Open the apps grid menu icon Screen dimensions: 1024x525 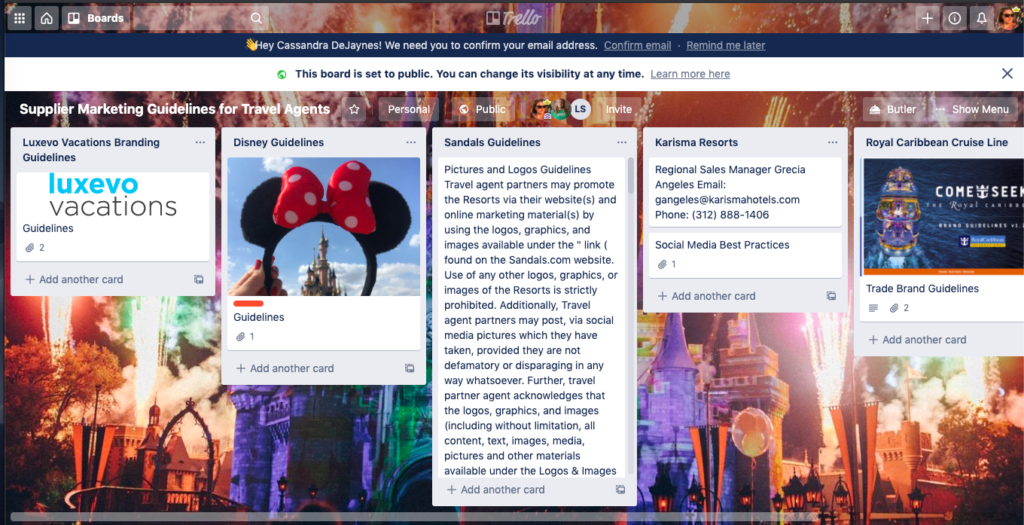[x=20, y=18]
